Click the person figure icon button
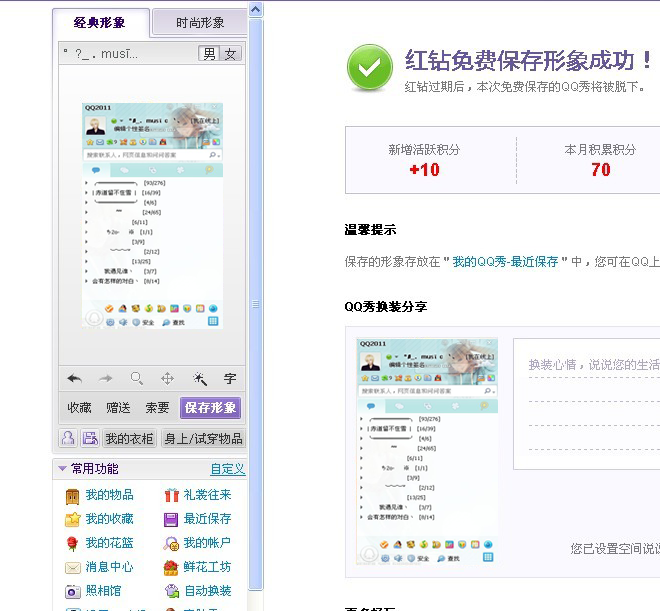 click(x=68, y=438)
